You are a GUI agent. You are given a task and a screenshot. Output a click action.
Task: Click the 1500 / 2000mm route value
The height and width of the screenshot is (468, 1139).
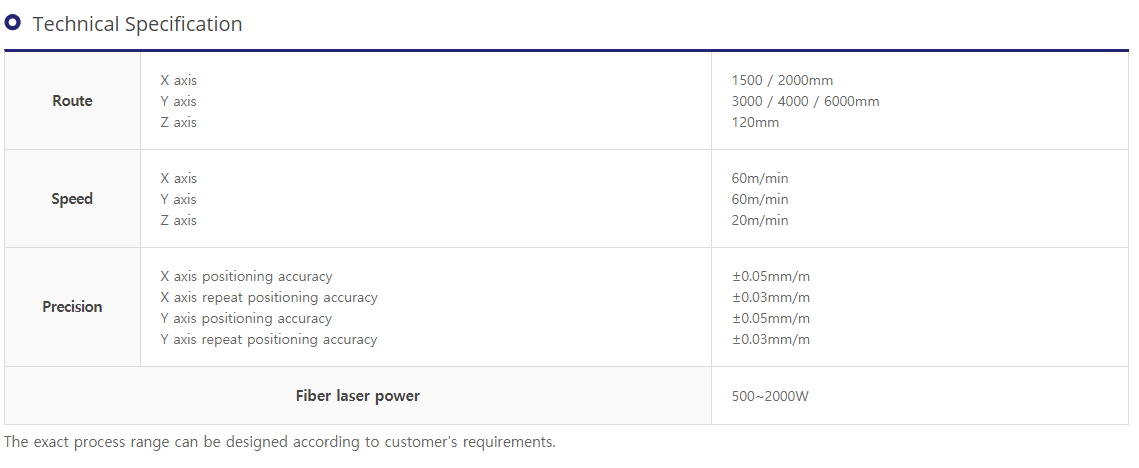tap(782, 81)
